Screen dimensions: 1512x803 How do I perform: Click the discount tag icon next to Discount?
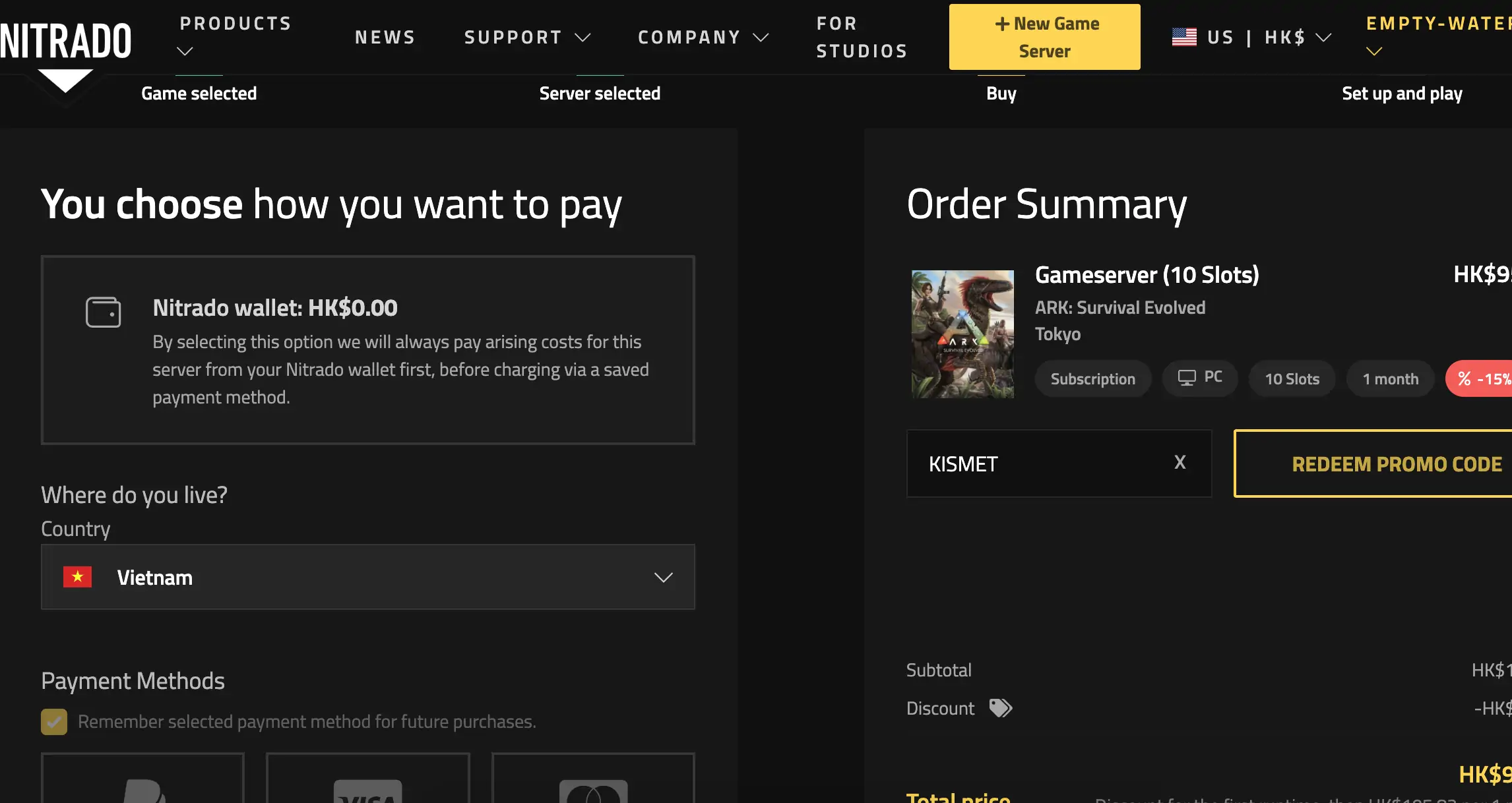(x=1000, y=707)
